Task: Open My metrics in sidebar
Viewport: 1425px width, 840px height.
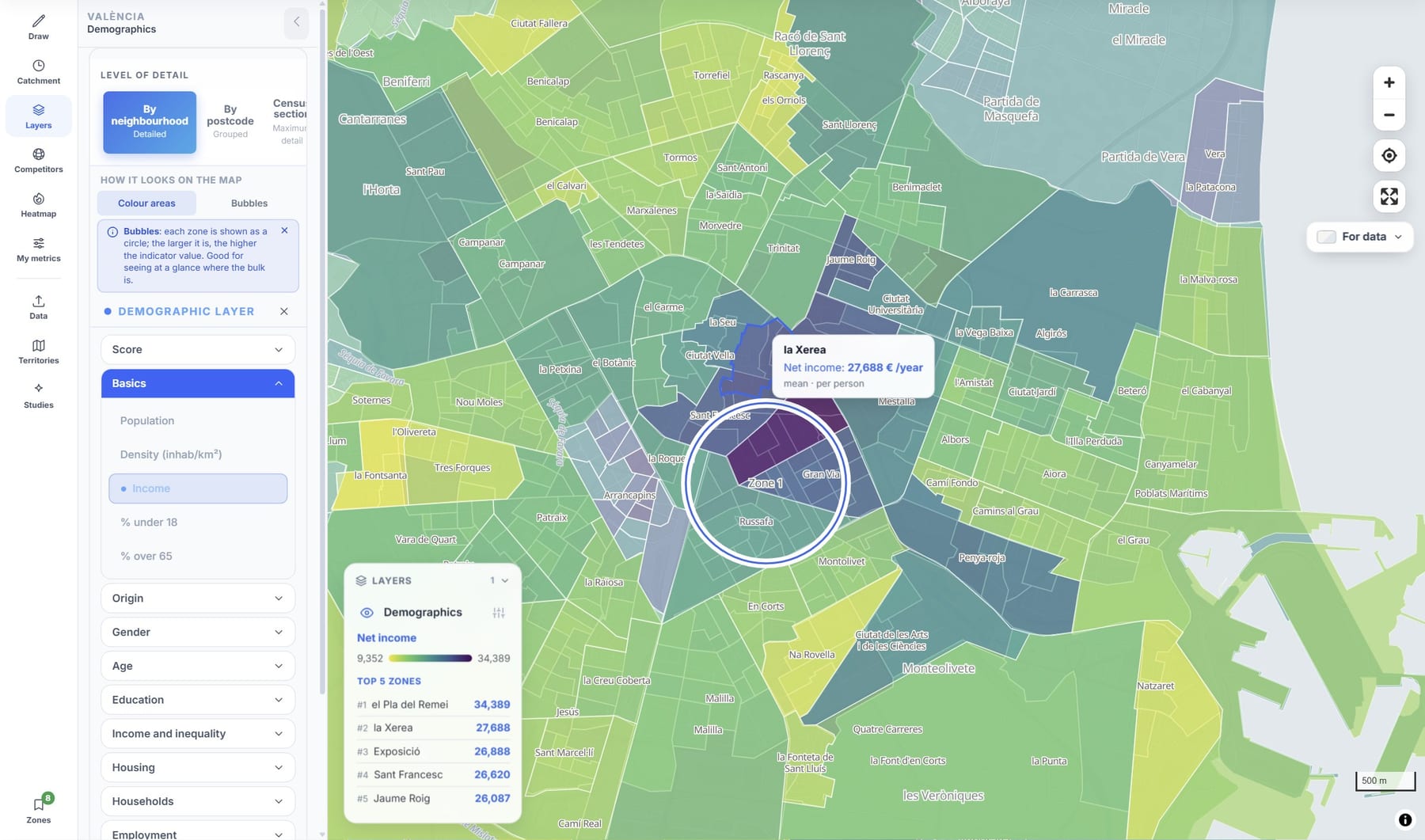Action: (x=38, y=249)
